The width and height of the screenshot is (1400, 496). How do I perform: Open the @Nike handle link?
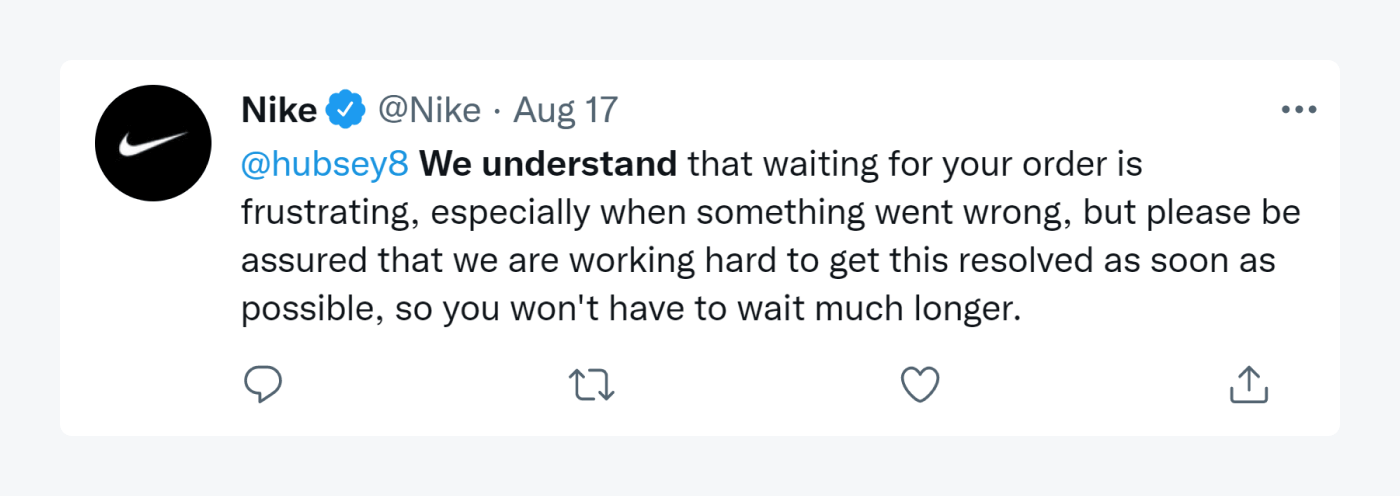coord(428,110)
